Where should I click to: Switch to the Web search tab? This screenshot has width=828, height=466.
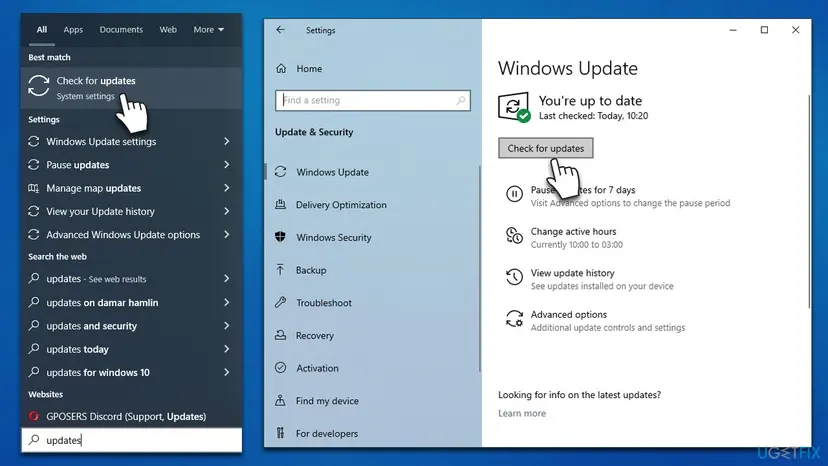pyautogui.click(x=168, y=30)
